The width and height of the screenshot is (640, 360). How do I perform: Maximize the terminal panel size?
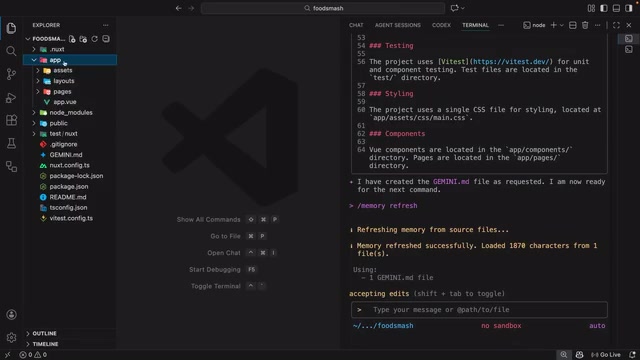point(616,25)
